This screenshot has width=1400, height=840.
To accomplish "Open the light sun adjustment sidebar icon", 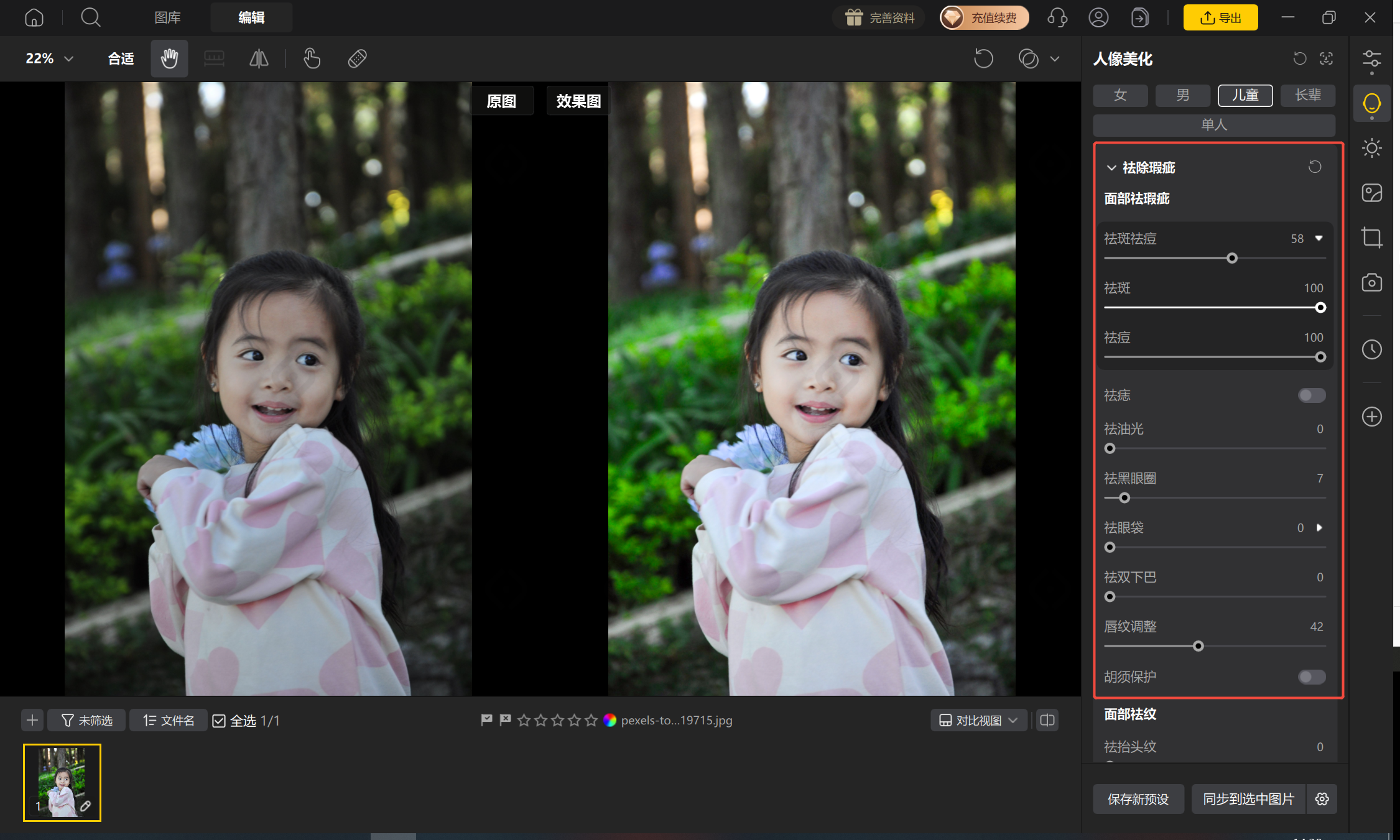I will point(1371,148).
